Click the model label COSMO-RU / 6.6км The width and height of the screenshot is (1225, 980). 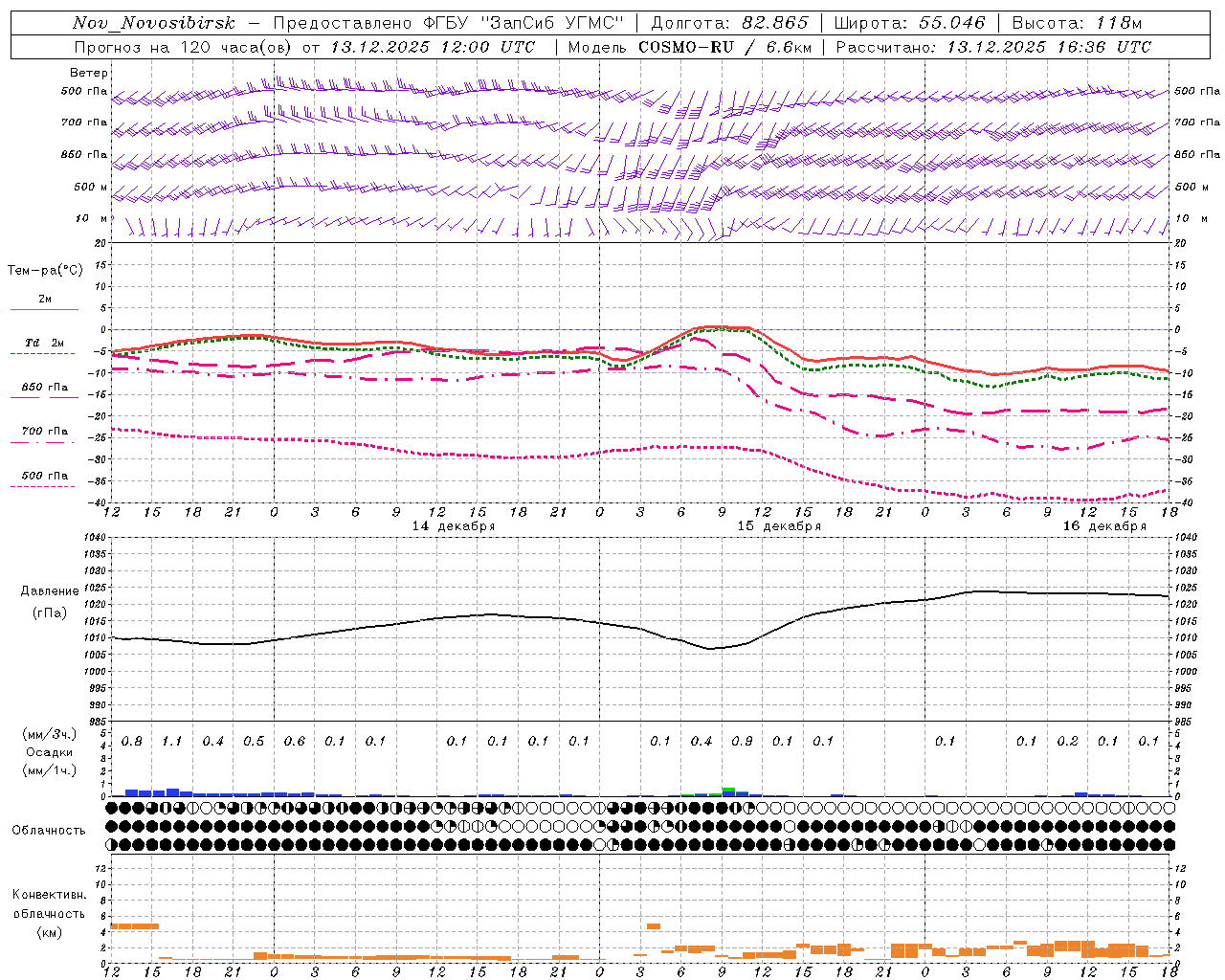coord(724,47)
